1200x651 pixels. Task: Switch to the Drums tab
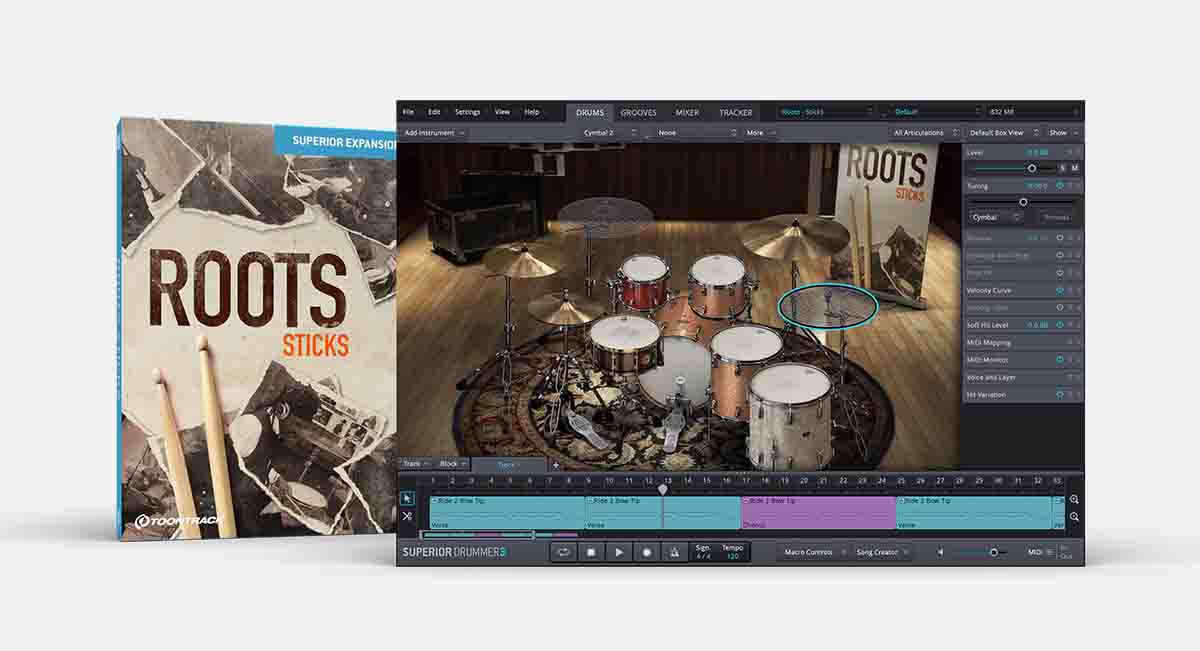(x=590, y=112)
